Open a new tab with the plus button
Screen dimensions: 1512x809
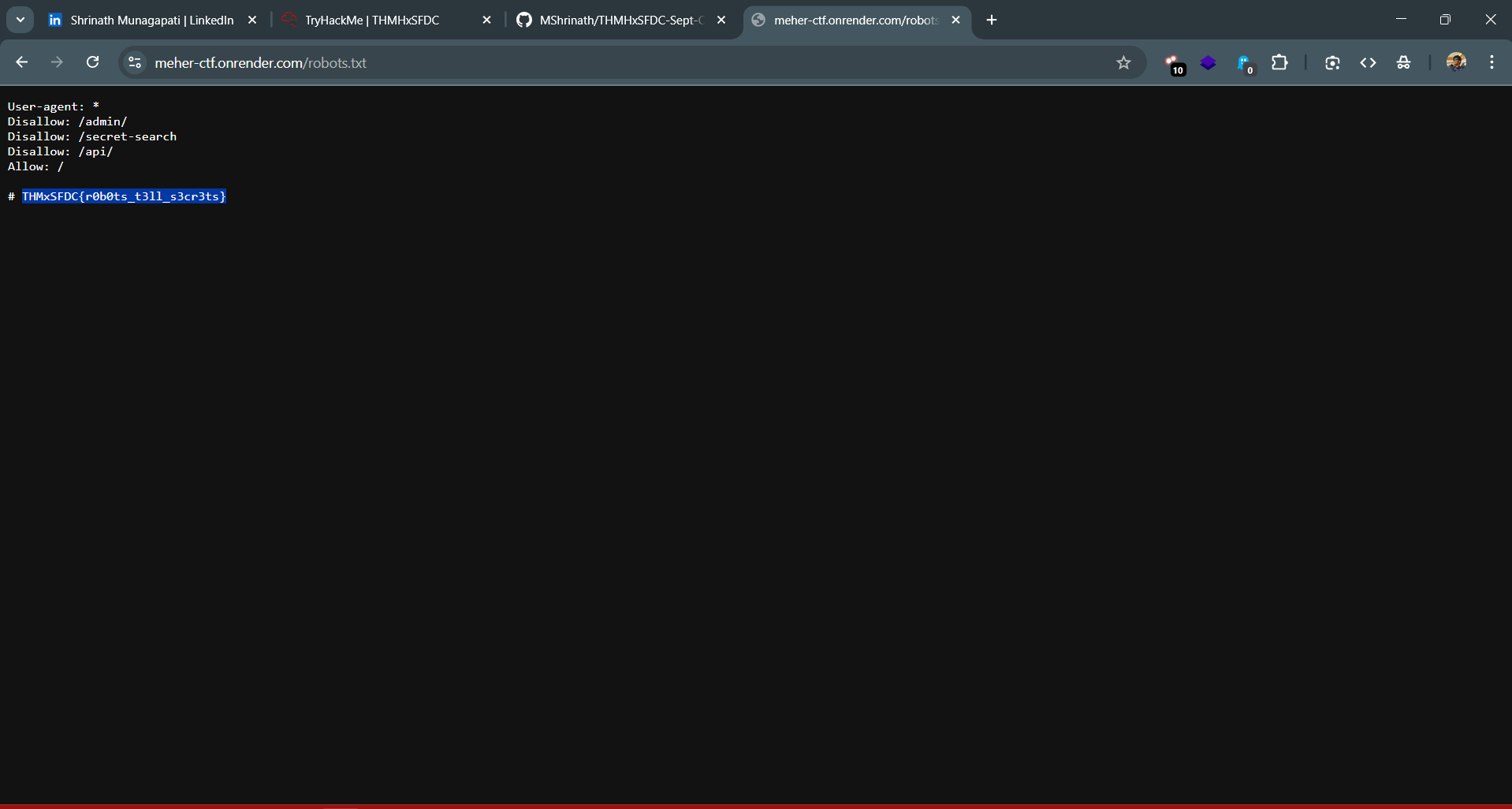tap(992, 21)
